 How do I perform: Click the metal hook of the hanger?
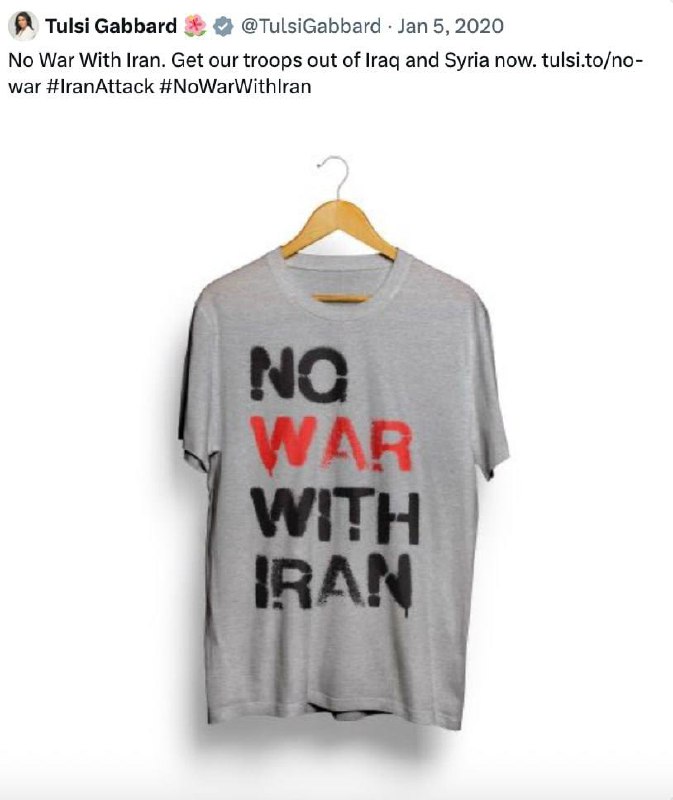click(334, 177)
